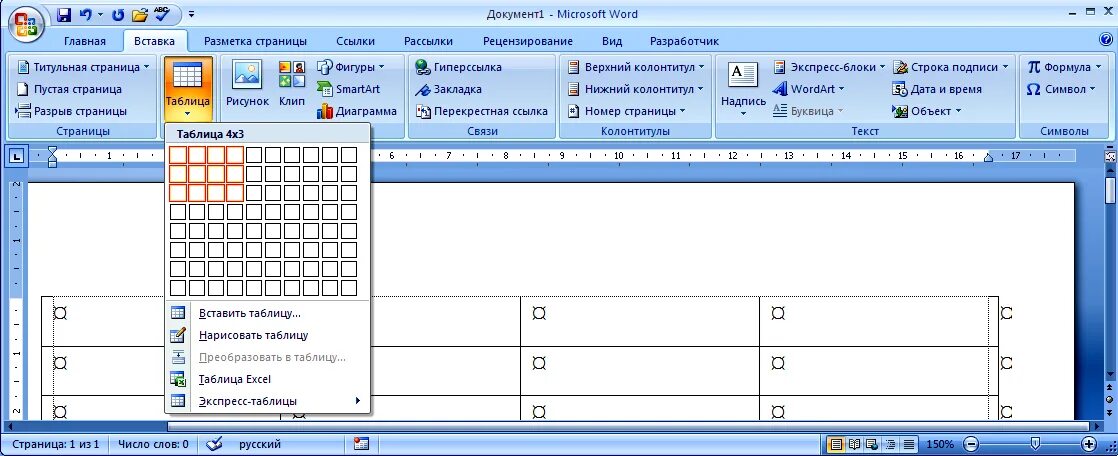Insert a SmartArt graphic
Screen dimensions: 1118x456
point(349,89)
